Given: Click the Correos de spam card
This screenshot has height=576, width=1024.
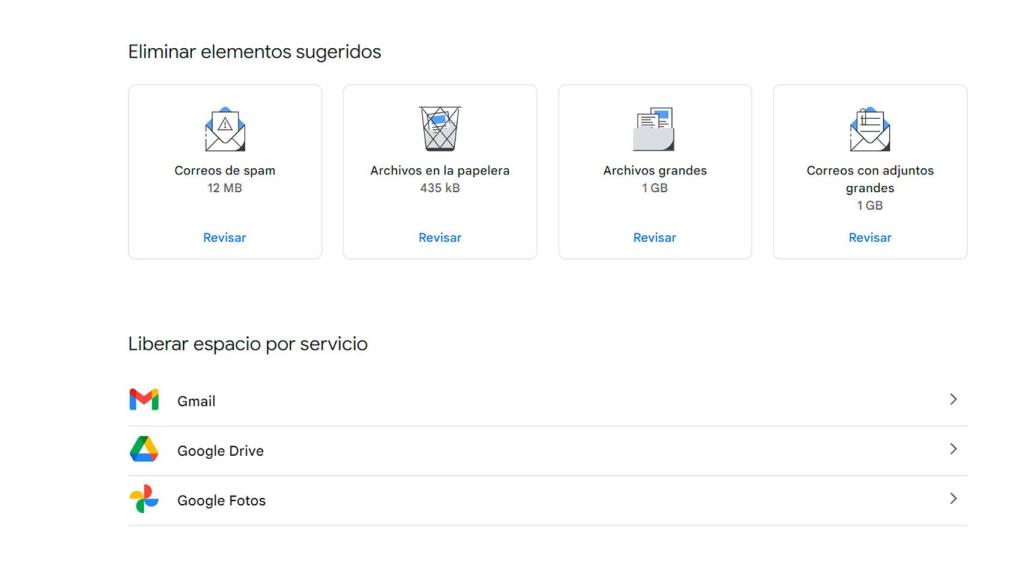Looking at the screenshot, I should coord(224,170).
